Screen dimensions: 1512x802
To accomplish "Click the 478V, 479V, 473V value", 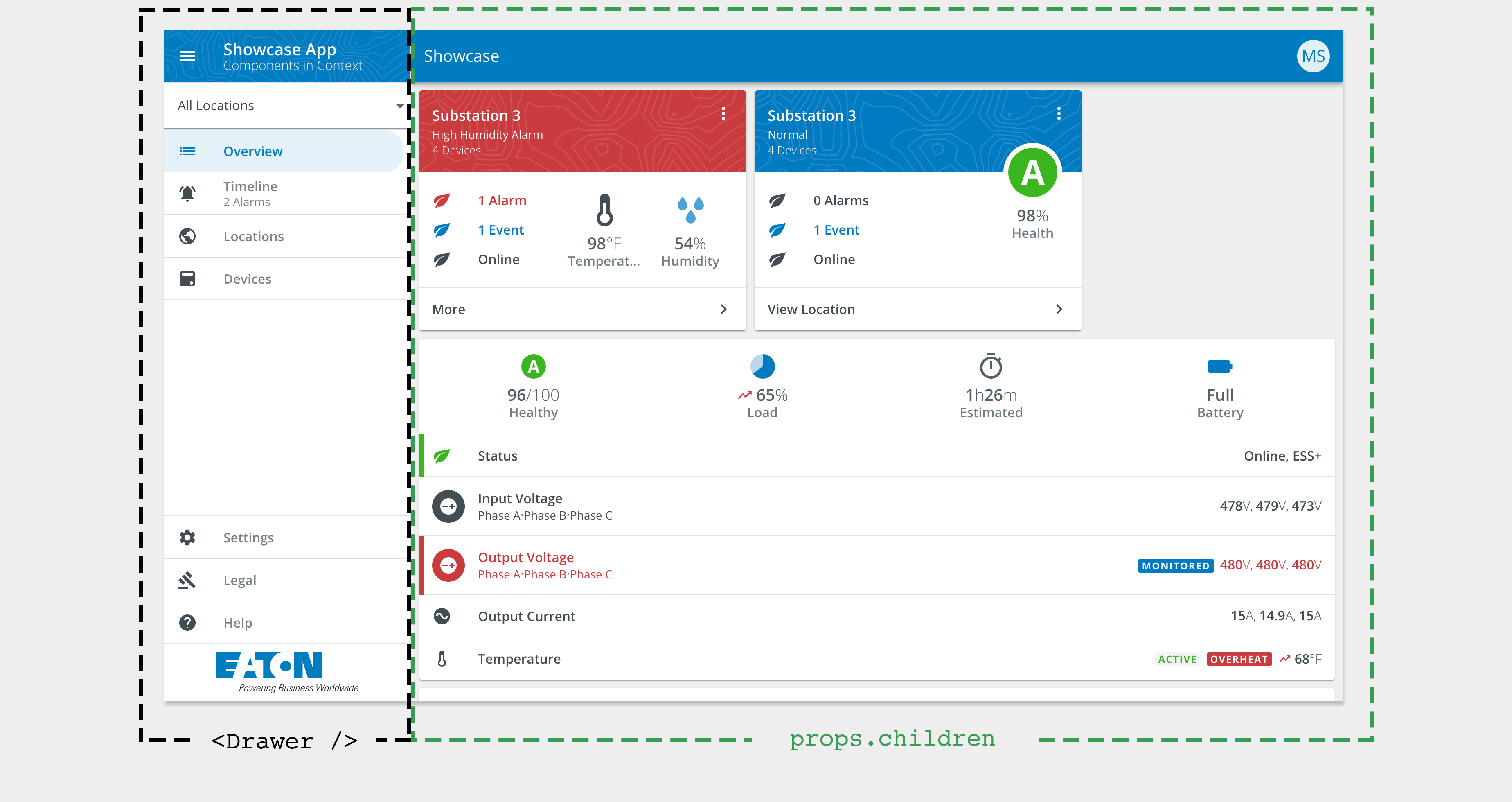I will click(x=1271, y=506).
